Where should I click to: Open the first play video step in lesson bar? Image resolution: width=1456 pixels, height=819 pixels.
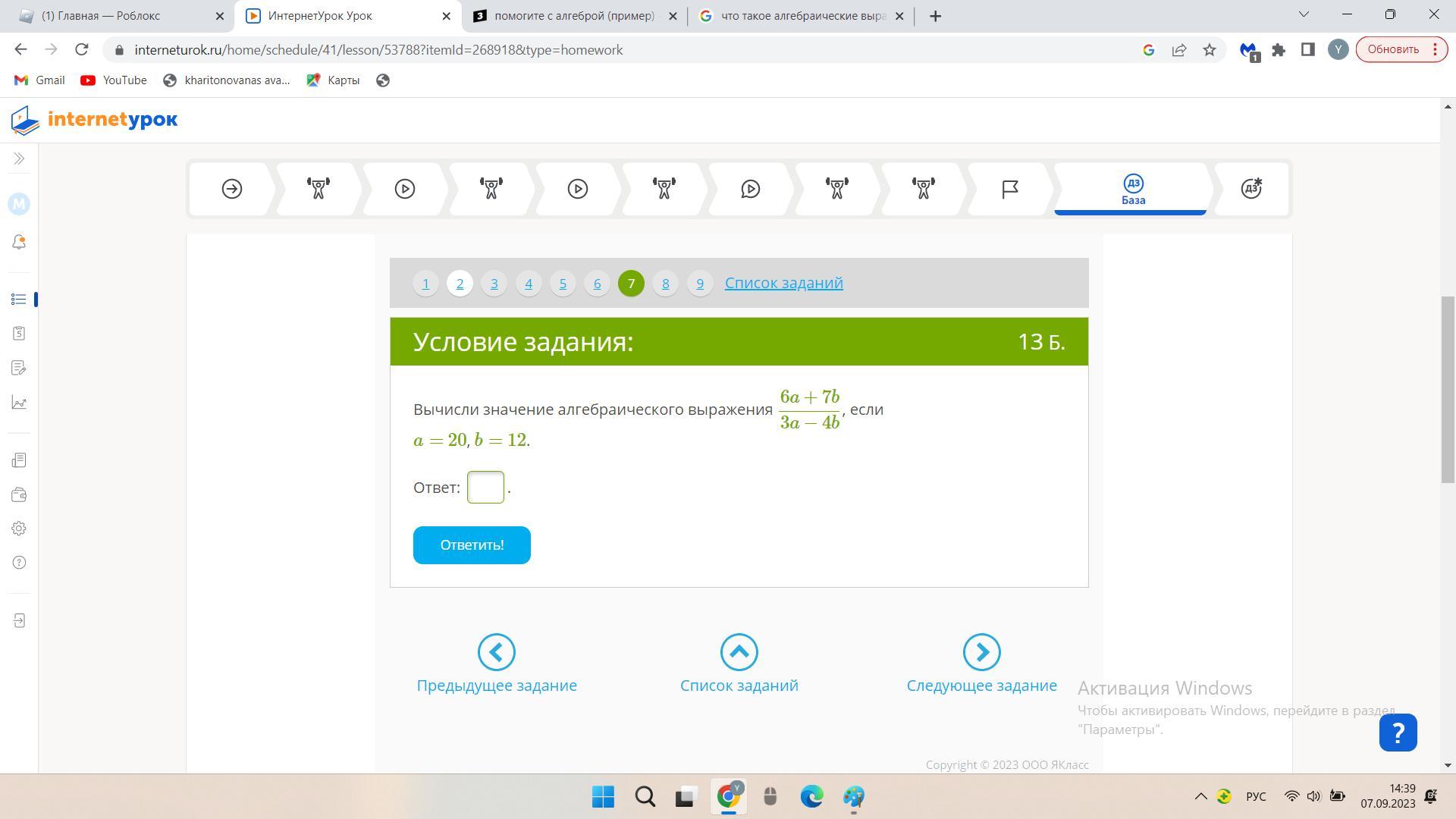(x=404, y=189)
